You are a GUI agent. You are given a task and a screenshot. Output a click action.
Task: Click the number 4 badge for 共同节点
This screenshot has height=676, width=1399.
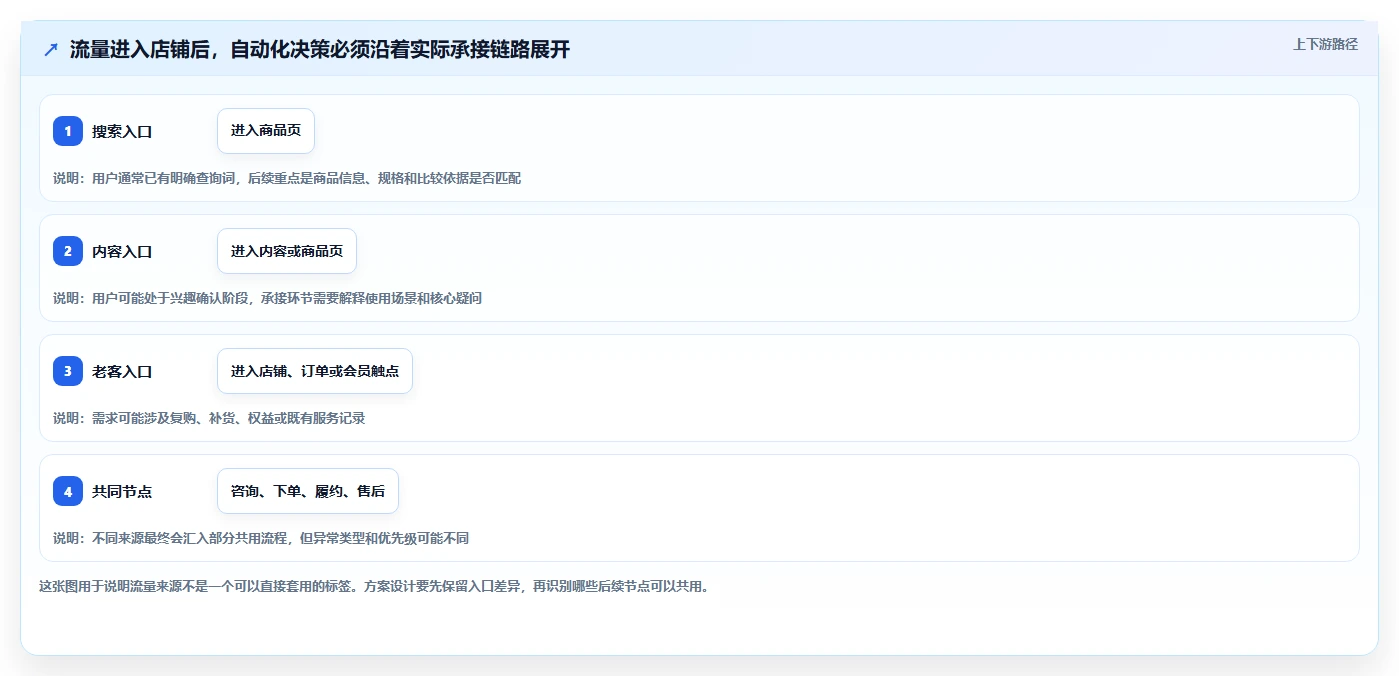(68, 491)
